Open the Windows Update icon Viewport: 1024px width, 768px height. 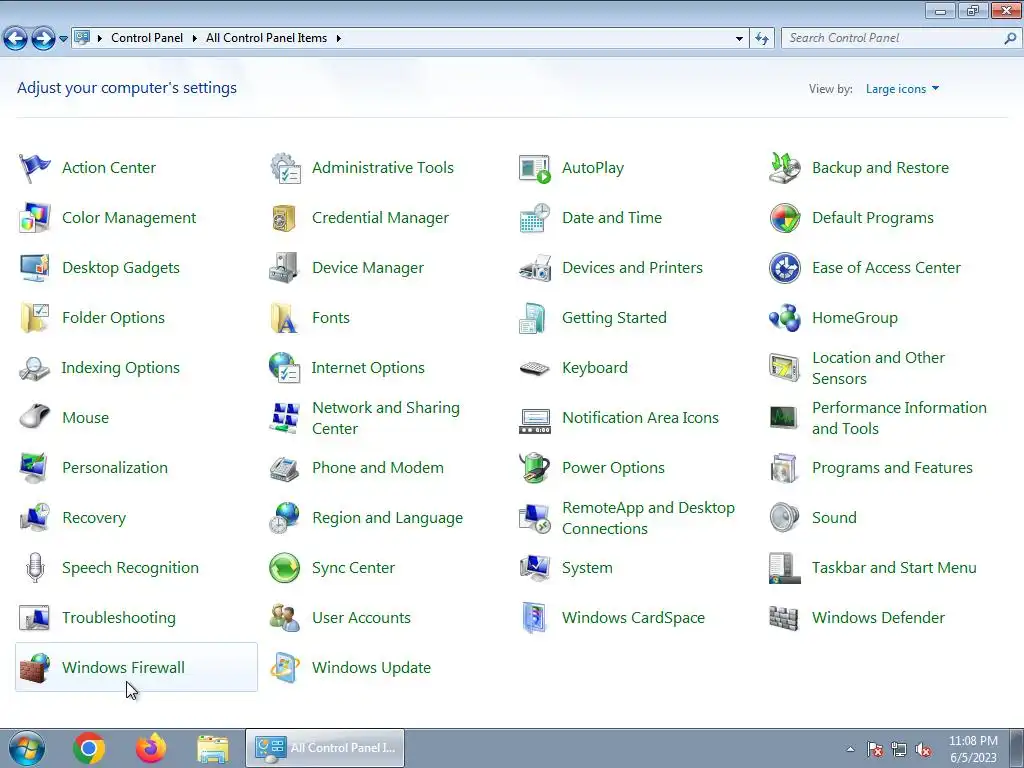click(x=285, y=668)
